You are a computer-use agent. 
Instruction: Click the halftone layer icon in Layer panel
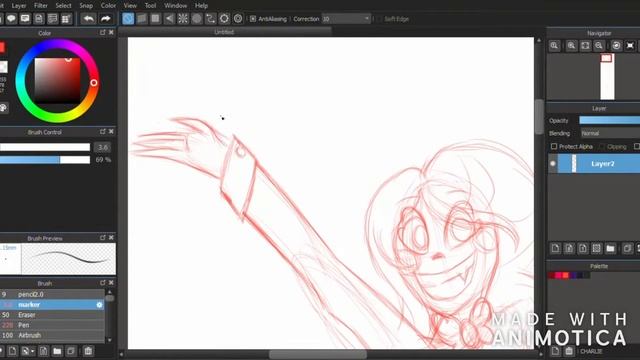[597, 248]
